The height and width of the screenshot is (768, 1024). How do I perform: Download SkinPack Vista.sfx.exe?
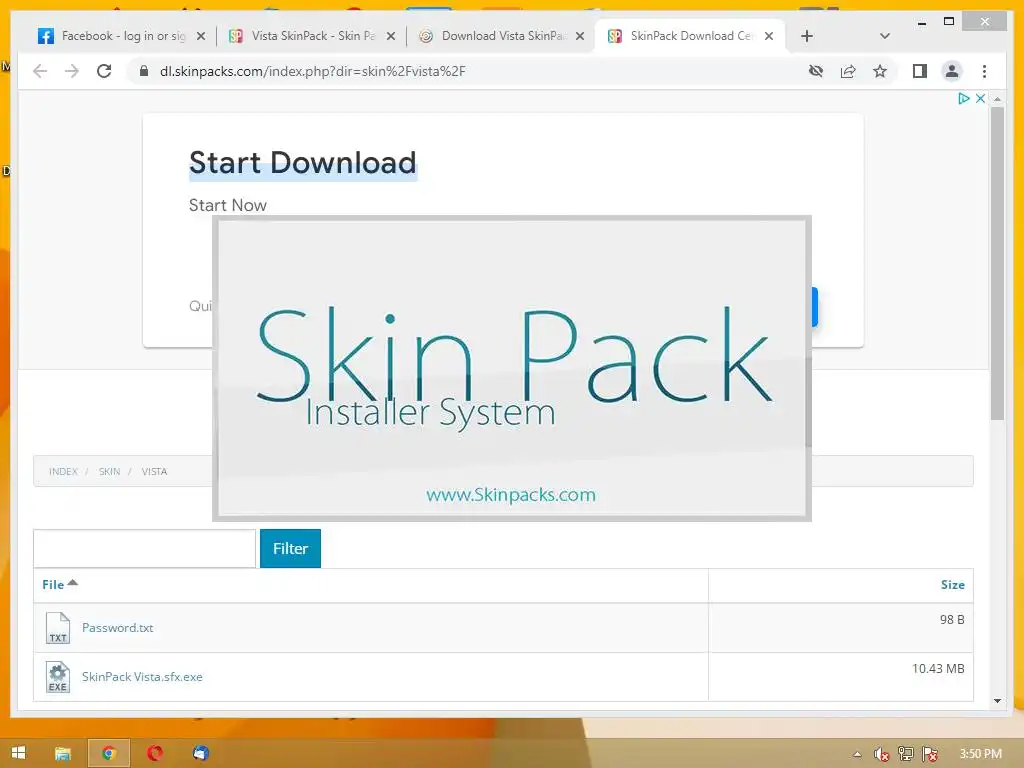(142, 677)
